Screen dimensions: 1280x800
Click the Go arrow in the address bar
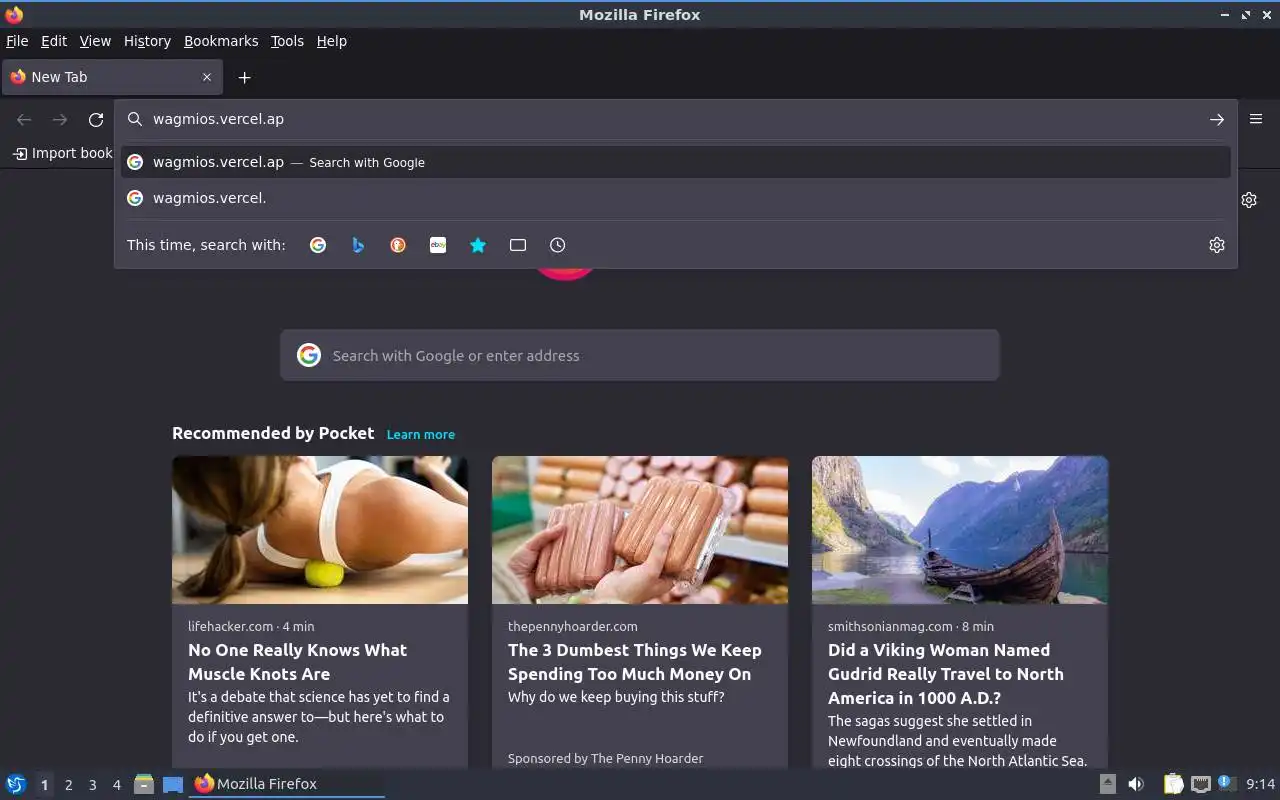(x=1217, y=119)
